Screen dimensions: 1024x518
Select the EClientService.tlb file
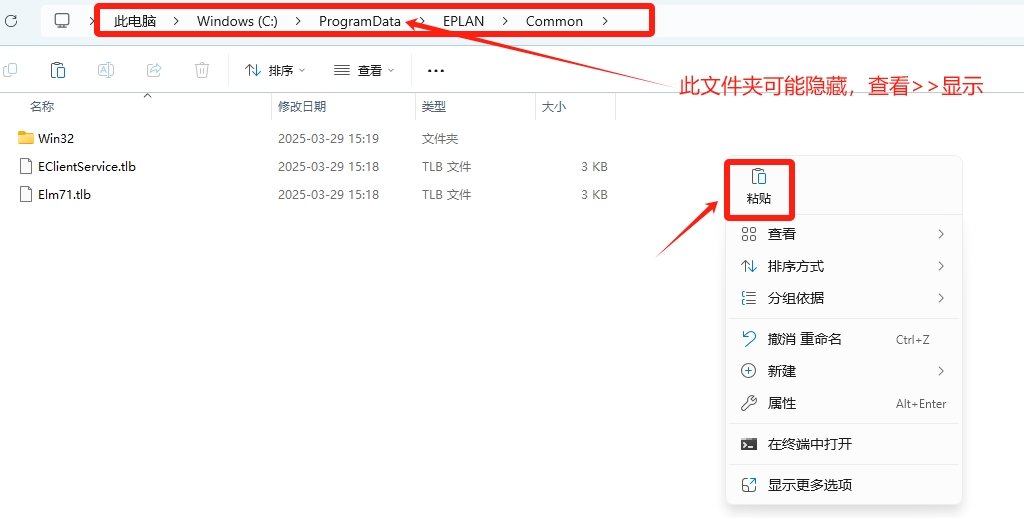[86, 166]
